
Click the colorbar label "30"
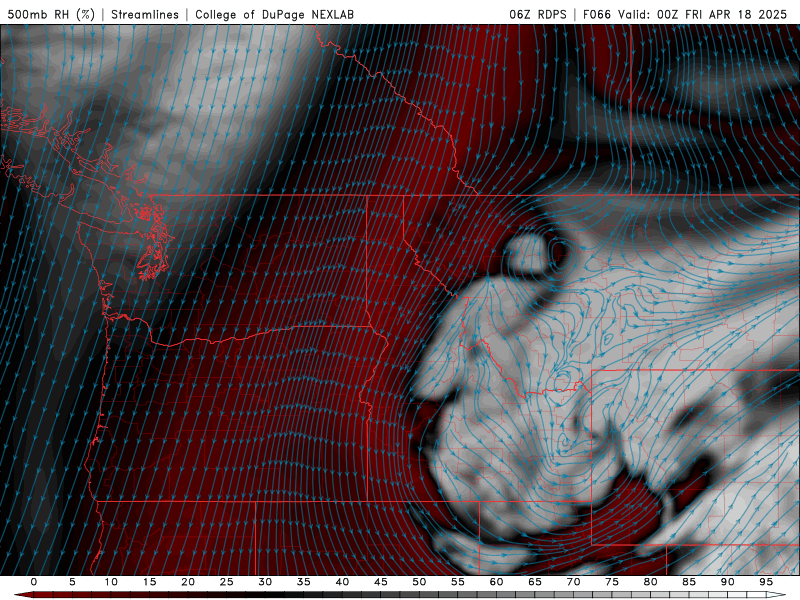[265, 582]
